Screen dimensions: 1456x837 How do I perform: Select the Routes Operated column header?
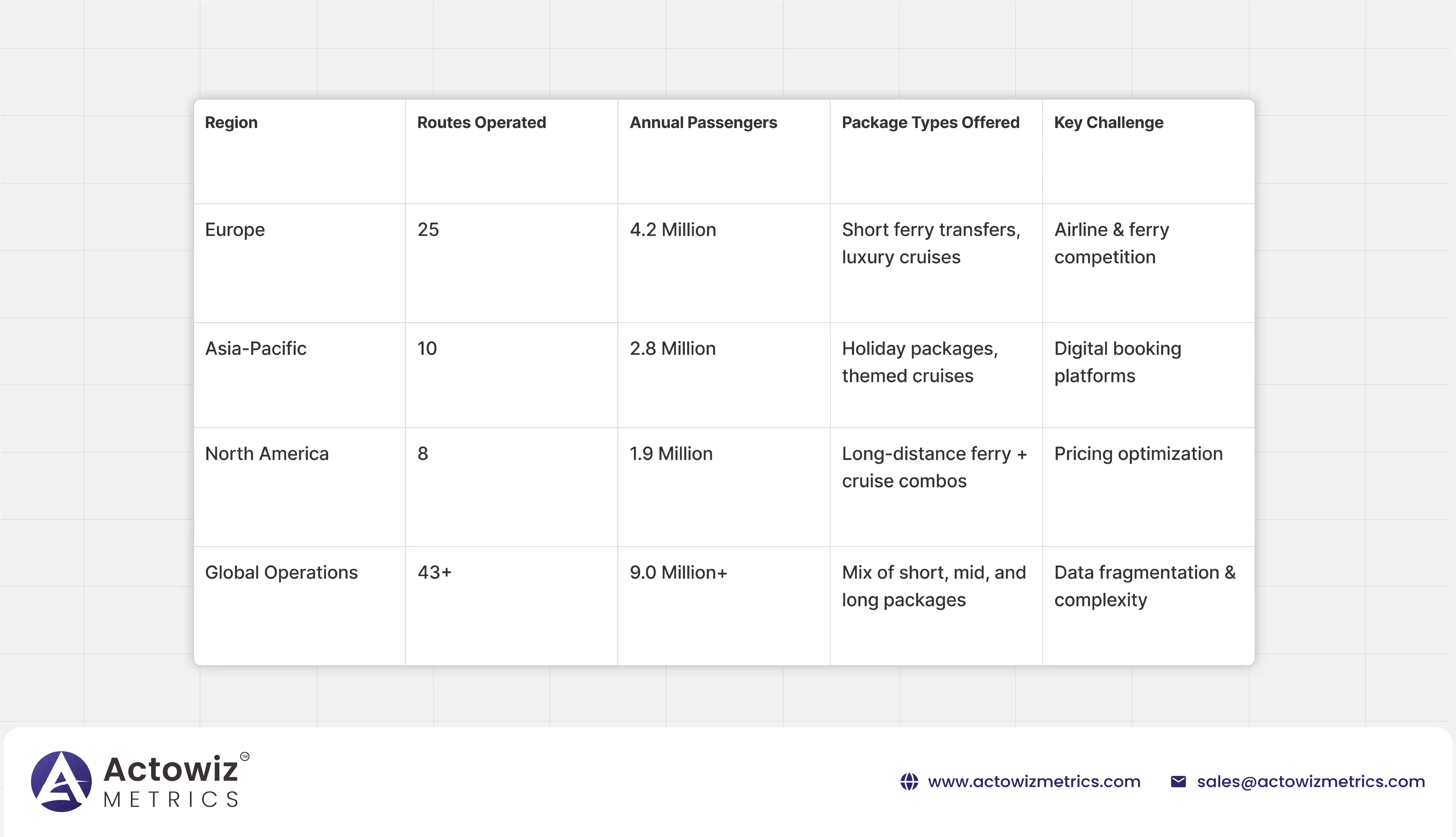coord(481,122)
